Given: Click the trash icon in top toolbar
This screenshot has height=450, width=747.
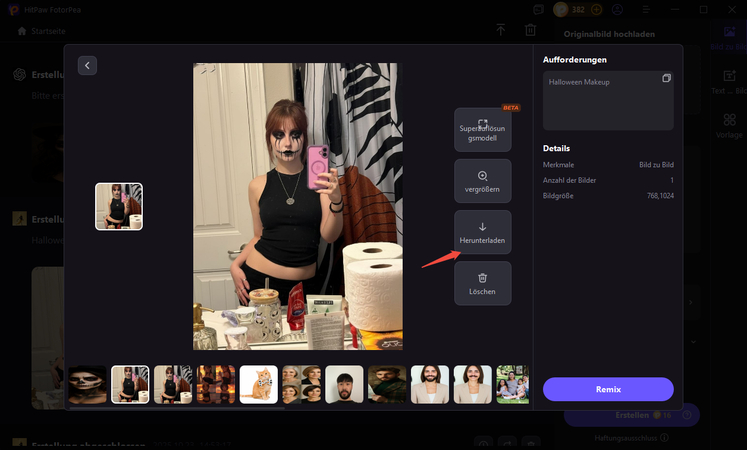Looking at the screenshot, I should coord(530,30).
